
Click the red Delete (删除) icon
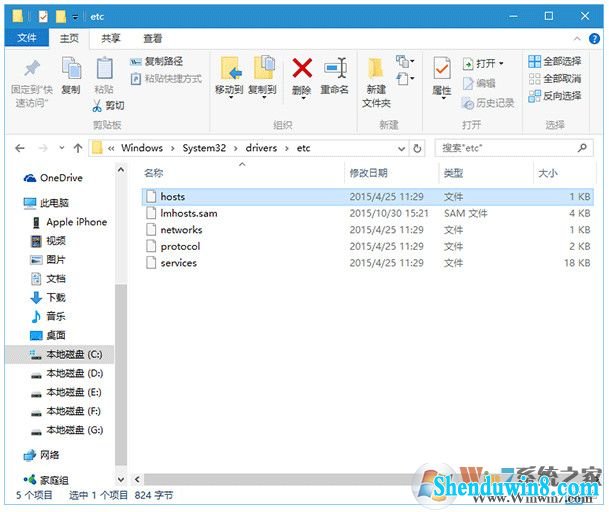click(x=302, y=68)
